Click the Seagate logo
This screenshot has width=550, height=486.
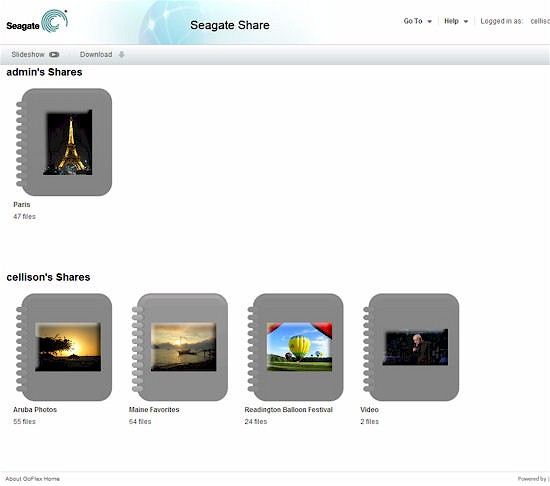(37, 21)
